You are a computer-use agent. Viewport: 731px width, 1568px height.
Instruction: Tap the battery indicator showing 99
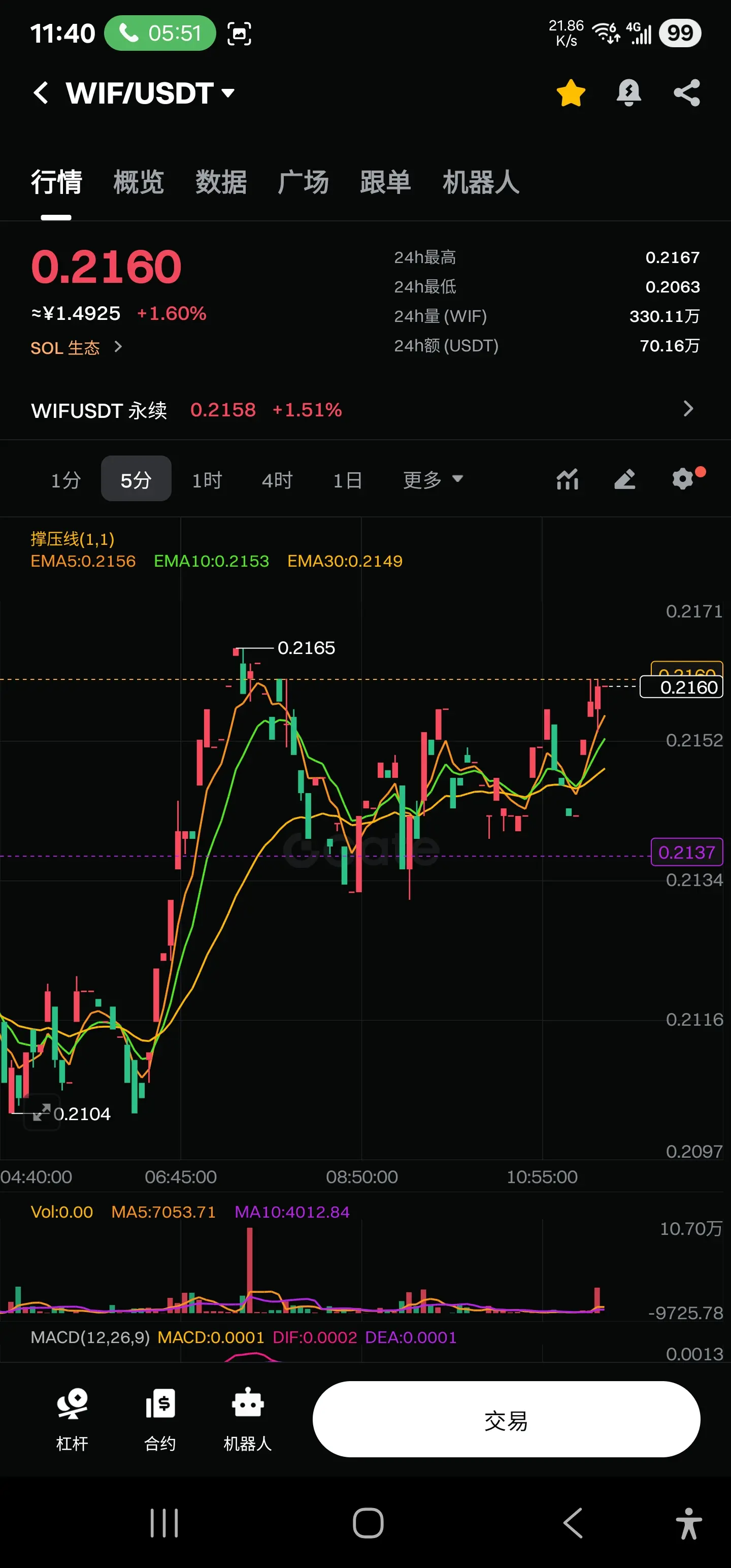(x=680, y=33)
